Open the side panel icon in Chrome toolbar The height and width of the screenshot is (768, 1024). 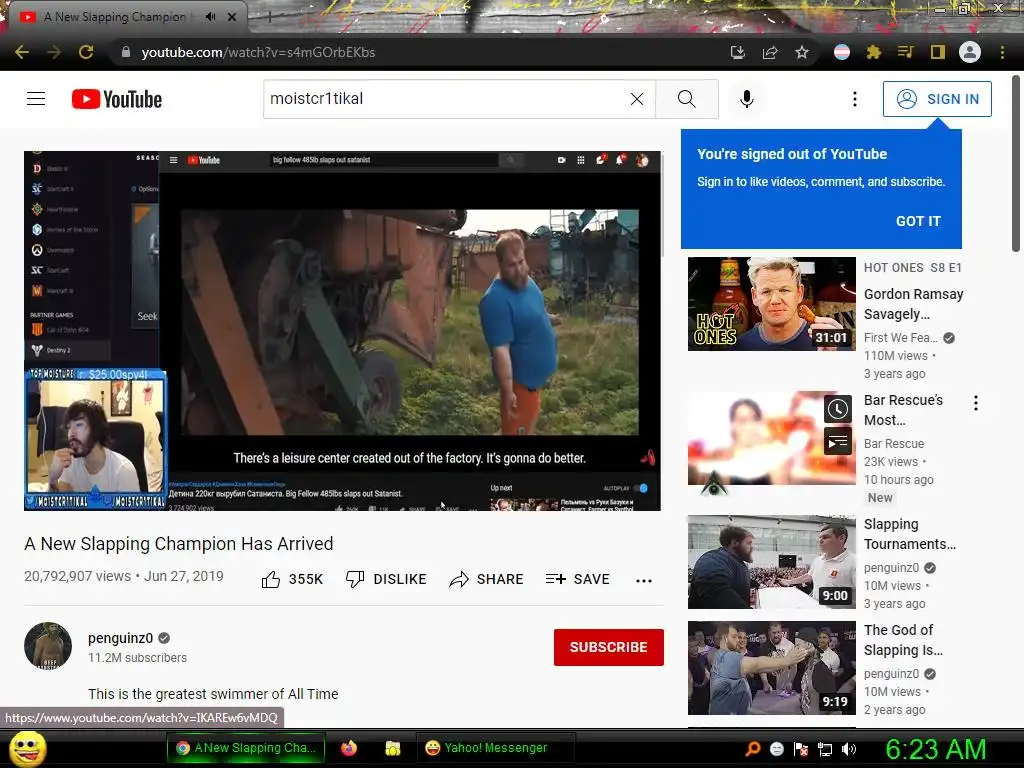pos(938,52)
